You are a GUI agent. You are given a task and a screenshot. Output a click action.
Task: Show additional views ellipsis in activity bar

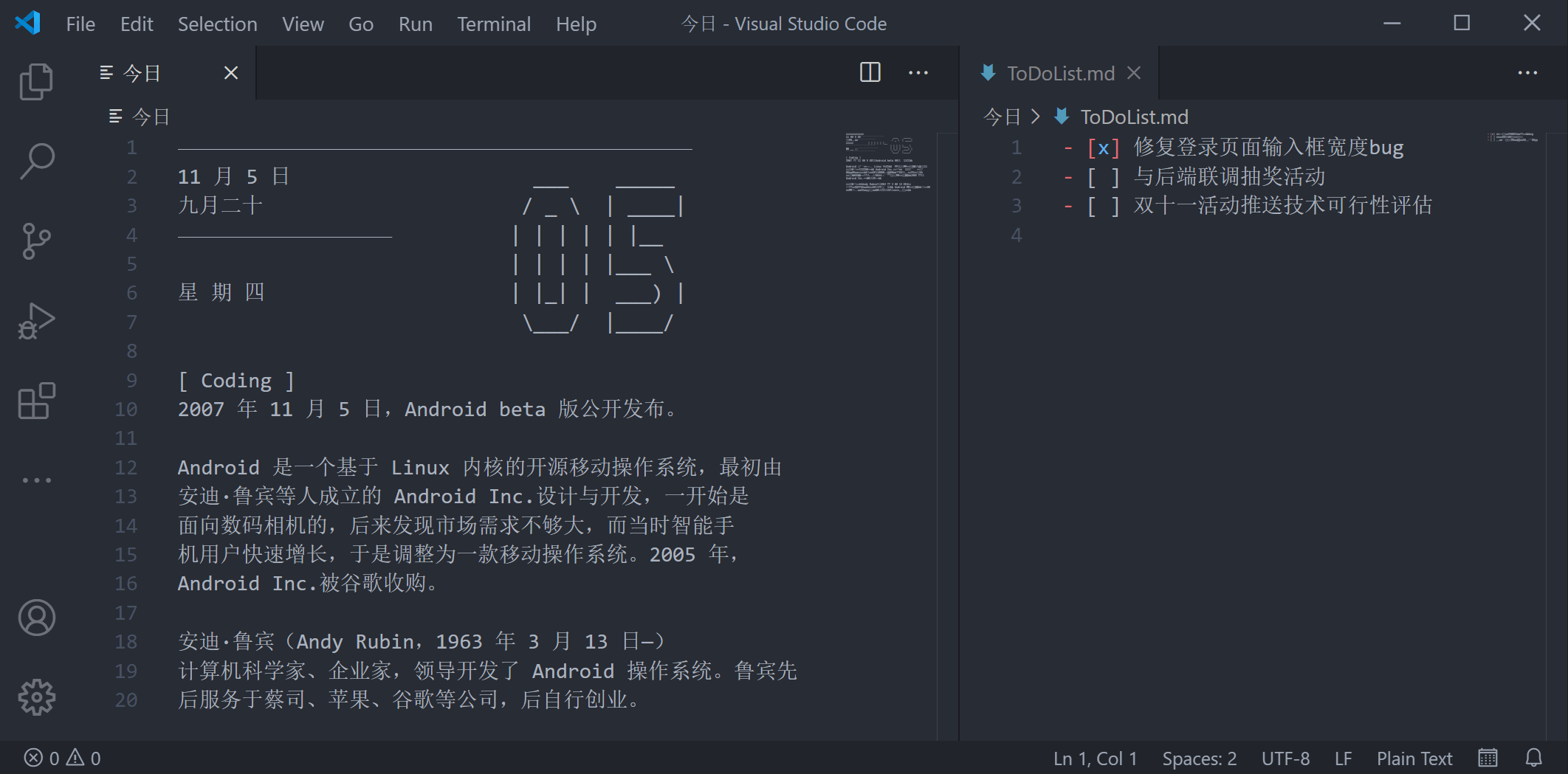tap(36, 480)
